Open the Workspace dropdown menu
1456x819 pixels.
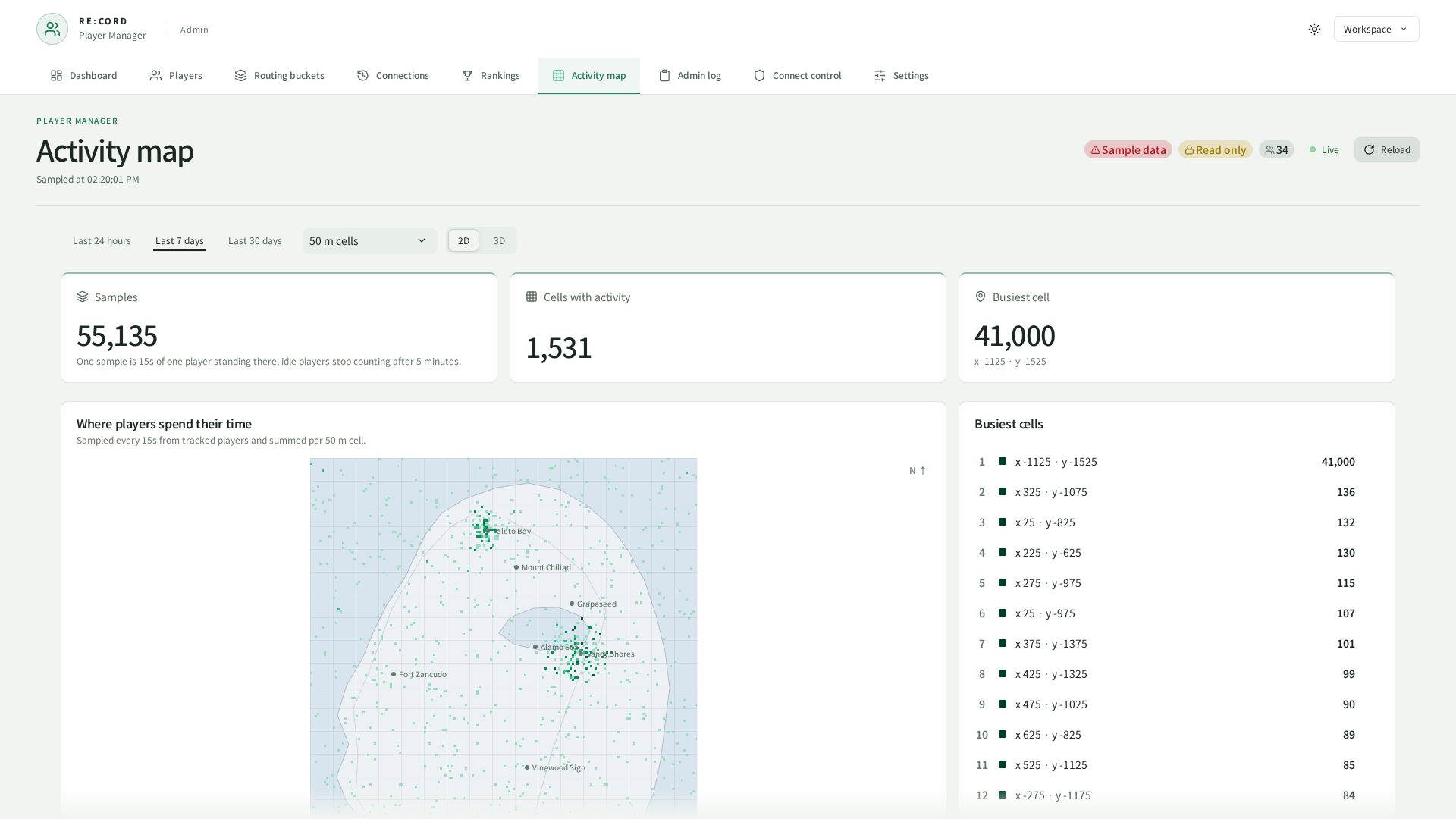tap(1376, 30)
